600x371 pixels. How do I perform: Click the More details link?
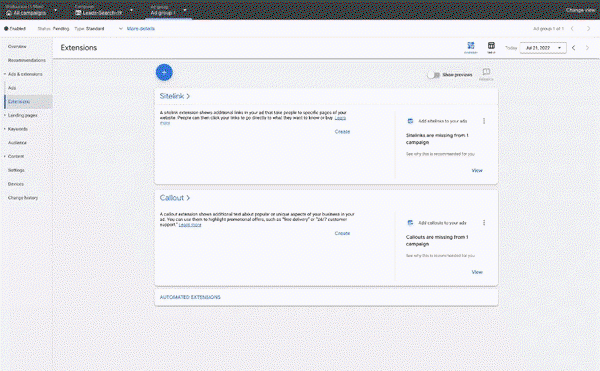pyautogui.click(x=141, y=29)
